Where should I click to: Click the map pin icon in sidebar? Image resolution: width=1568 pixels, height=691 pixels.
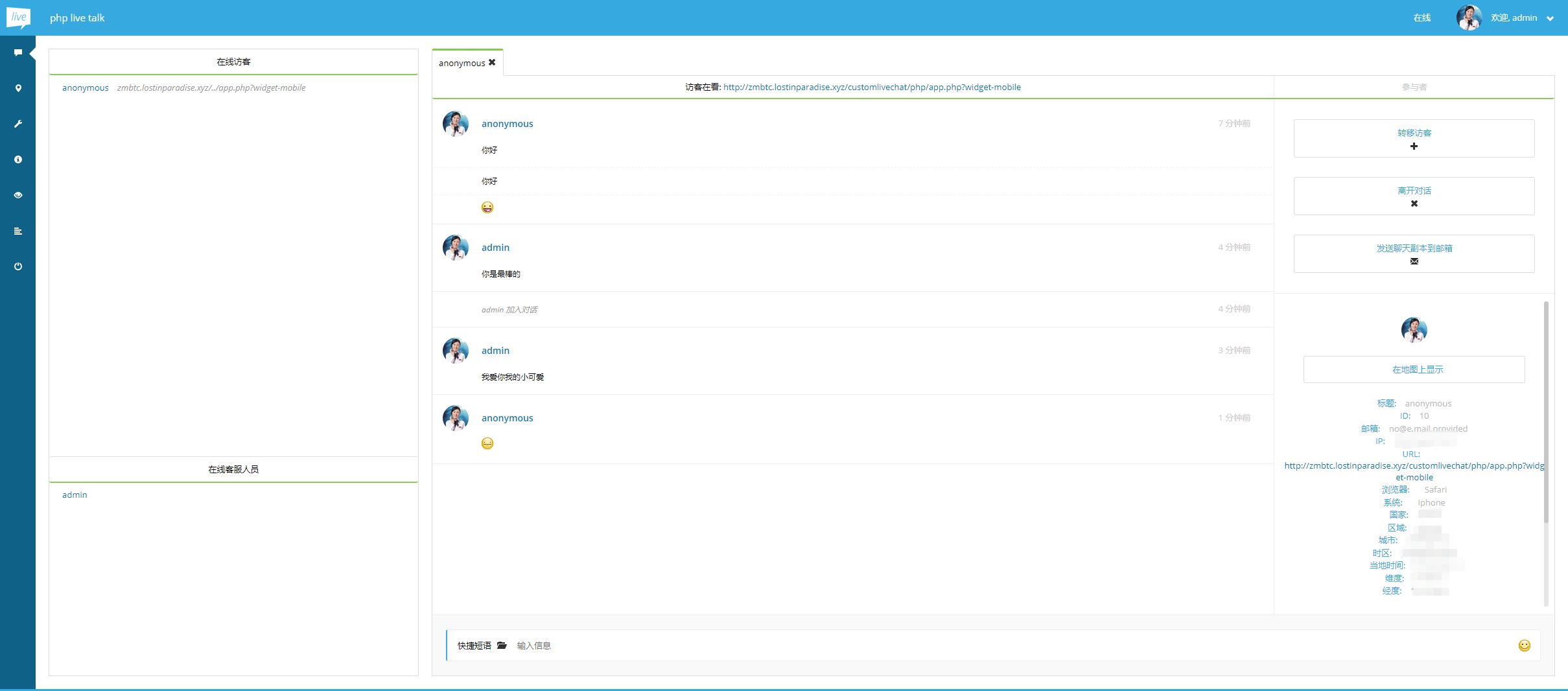point(18,88)
